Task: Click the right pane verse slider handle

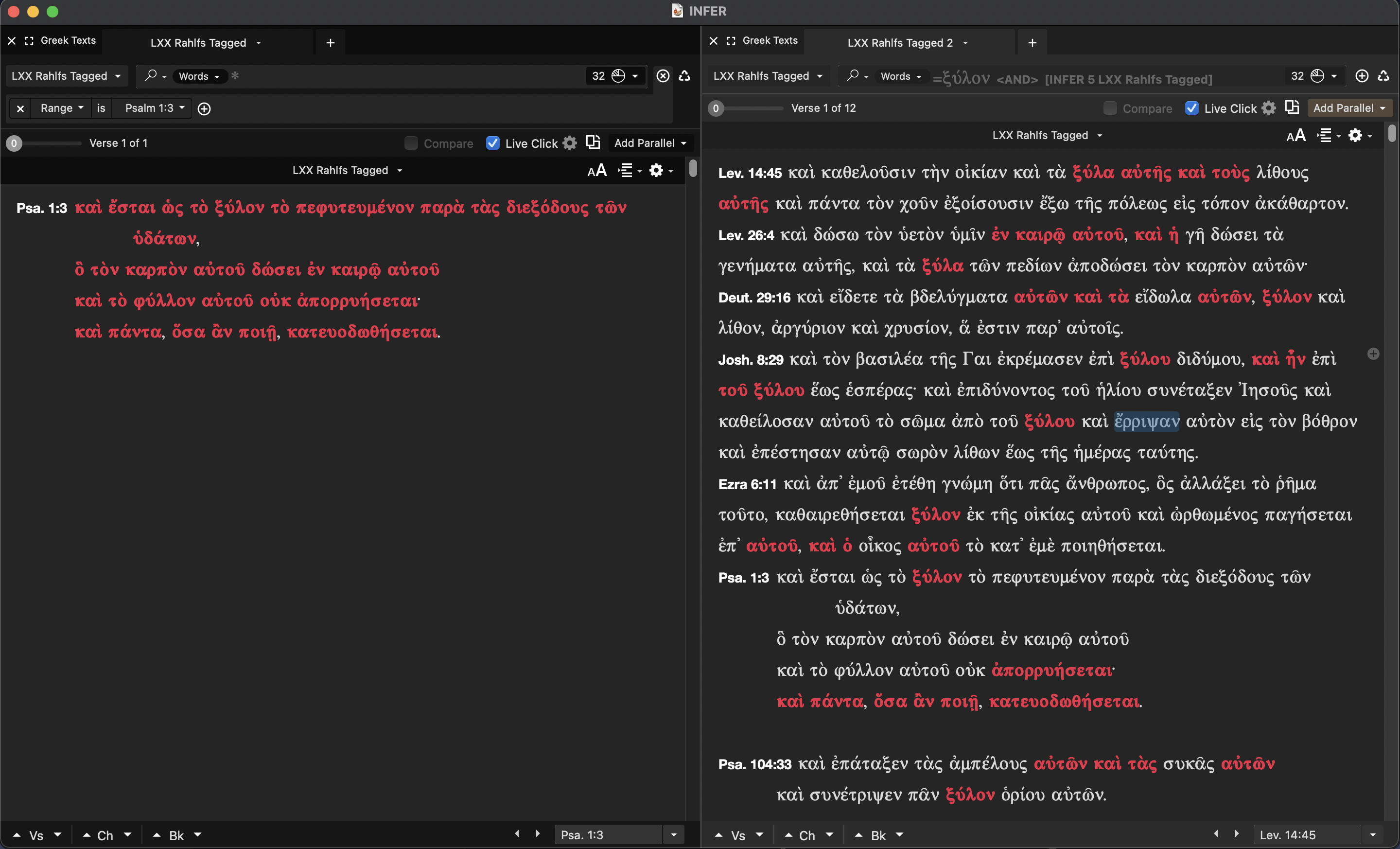Action: coord(716,108)
